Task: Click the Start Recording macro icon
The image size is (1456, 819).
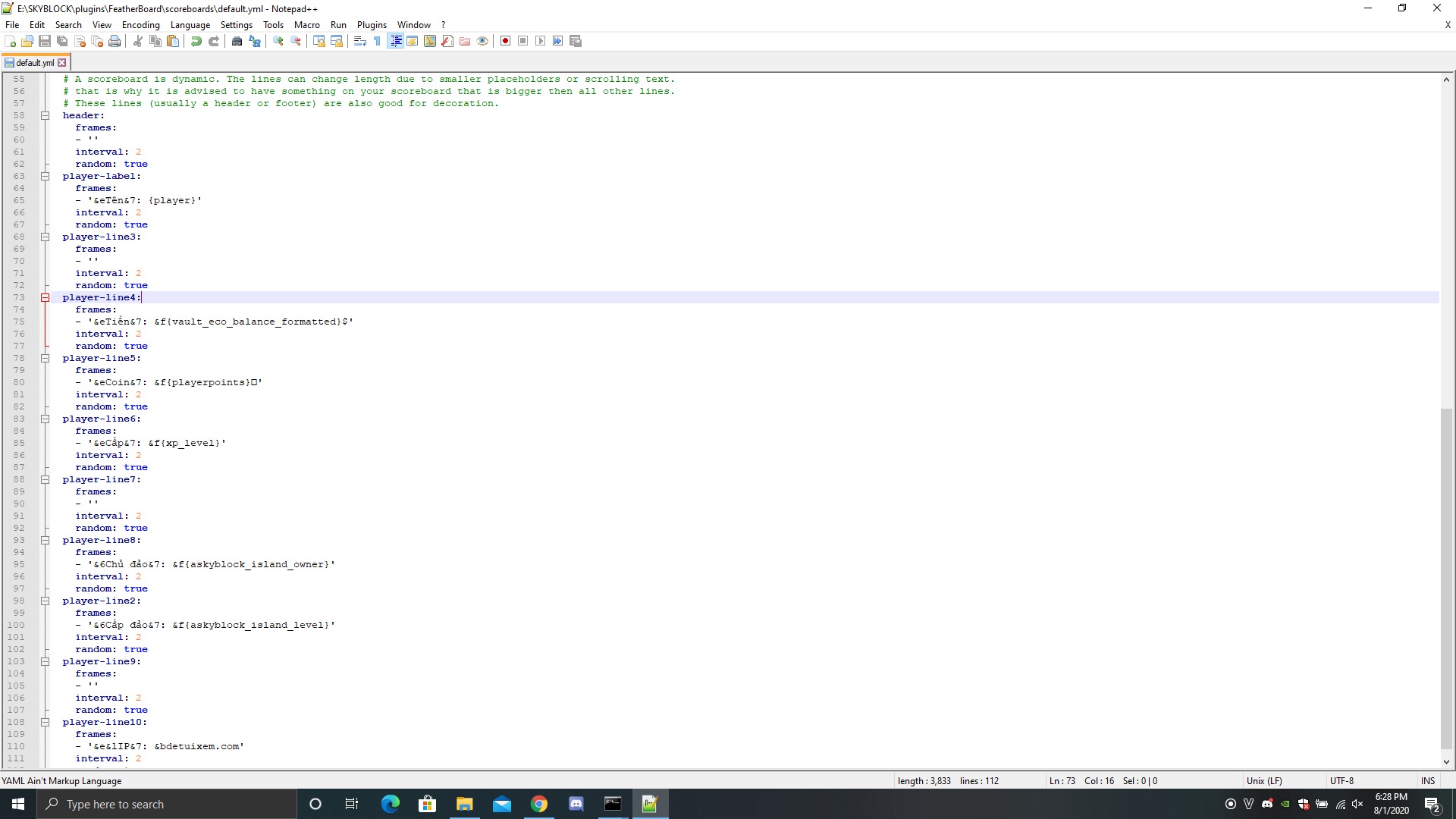Action: coord(505,41)
